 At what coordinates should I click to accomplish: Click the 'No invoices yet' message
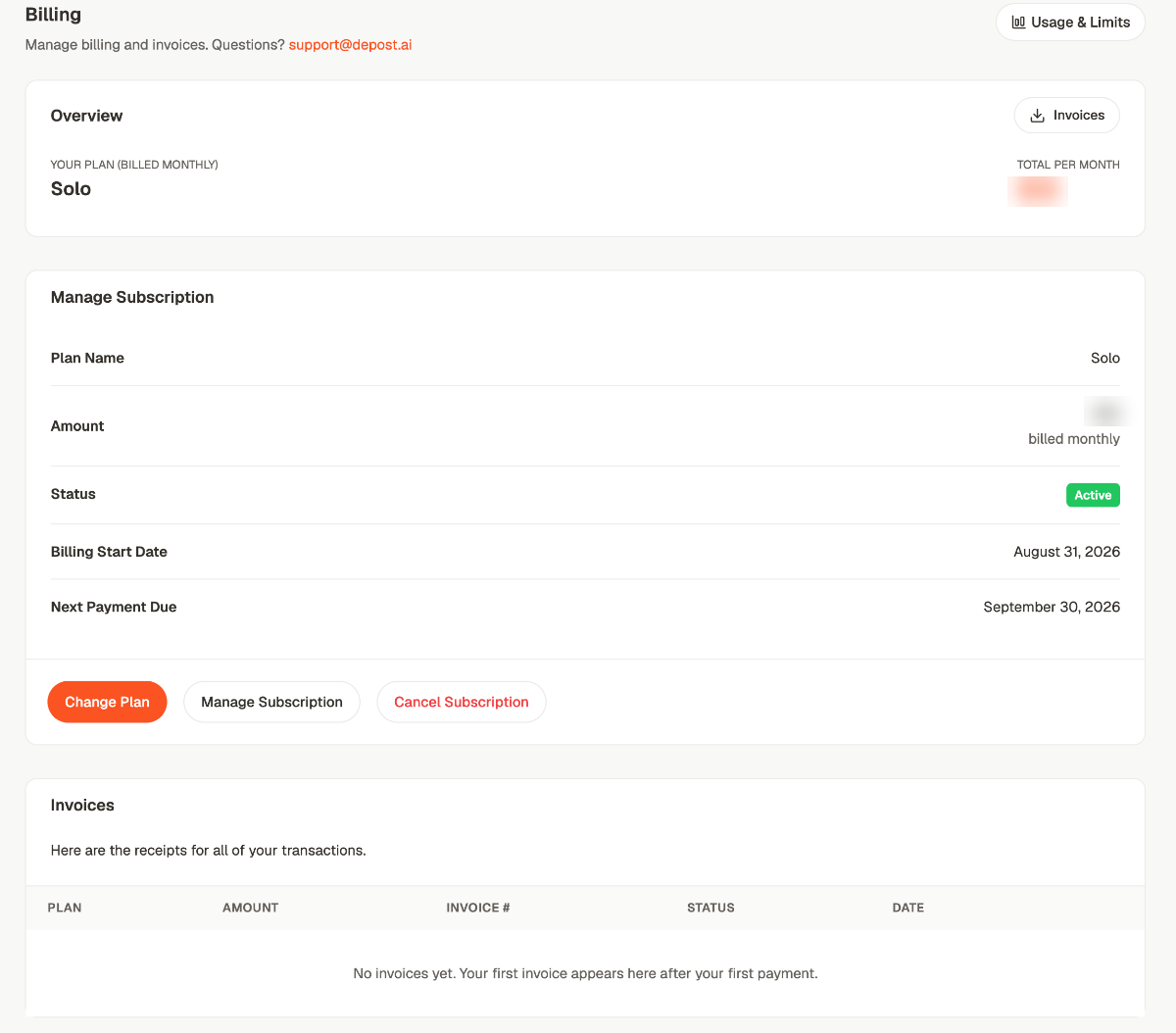(585, 973)
